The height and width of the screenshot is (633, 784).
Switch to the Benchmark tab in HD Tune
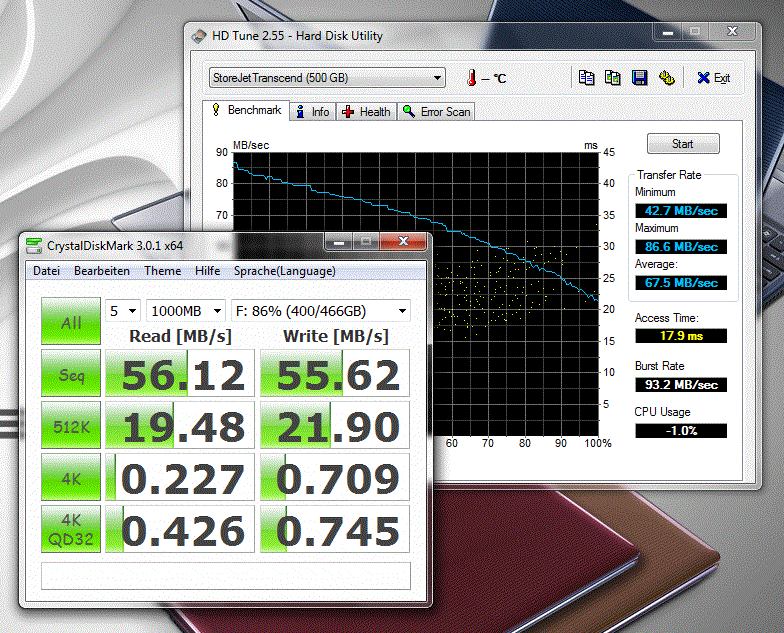click(246, 110)
